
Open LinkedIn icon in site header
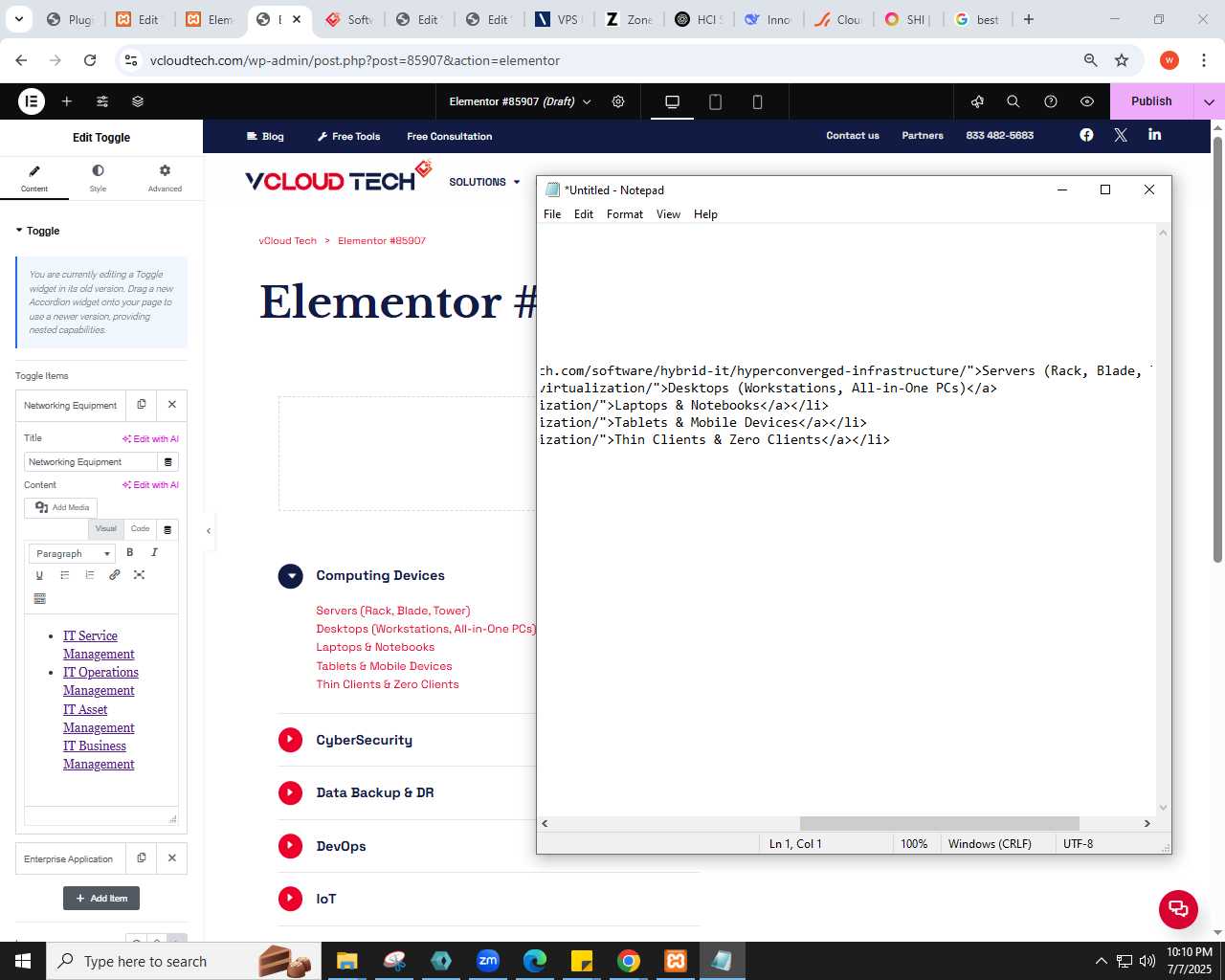point(1155,135)
